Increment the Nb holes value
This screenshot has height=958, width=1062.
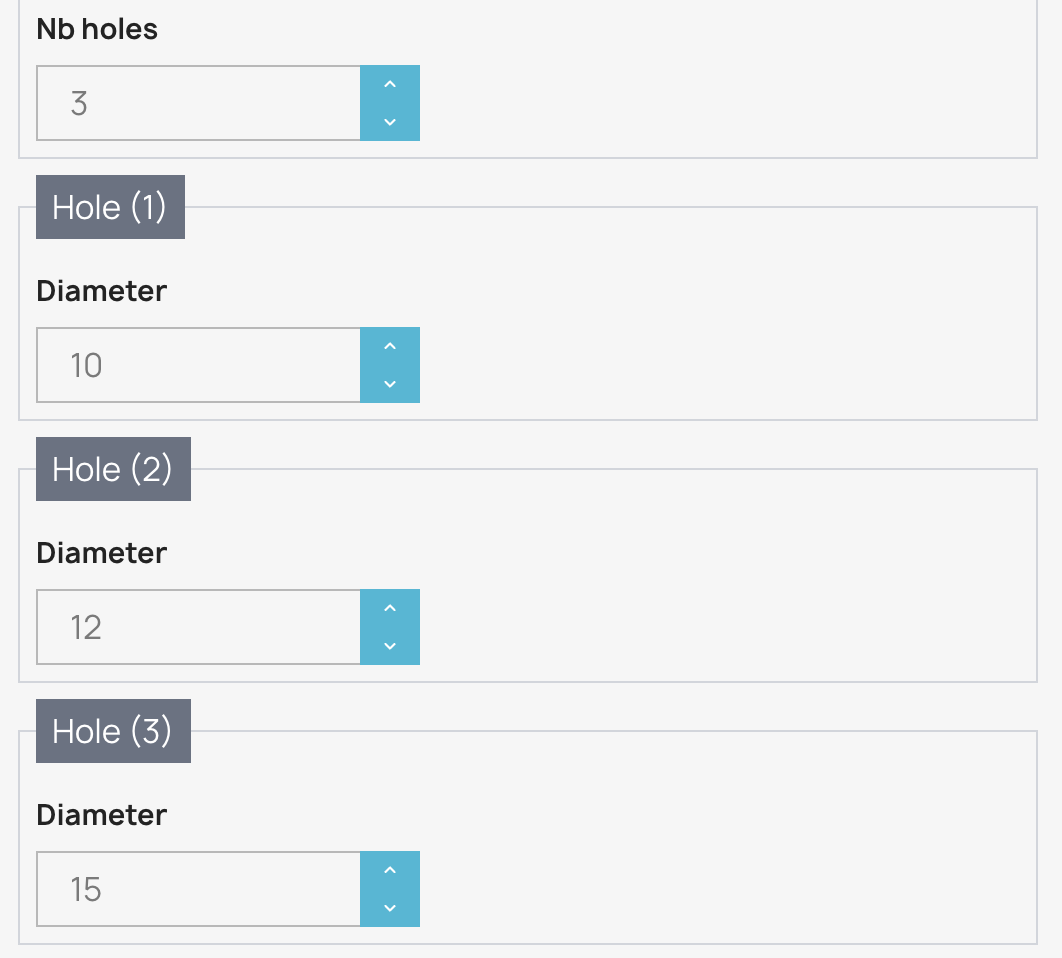click(390, 85)
